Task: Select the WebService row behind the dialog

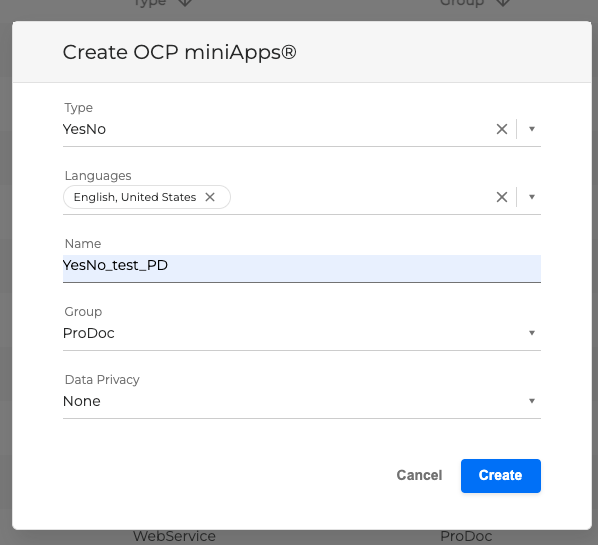Action: pyautogui.click(x=174, y=537)
